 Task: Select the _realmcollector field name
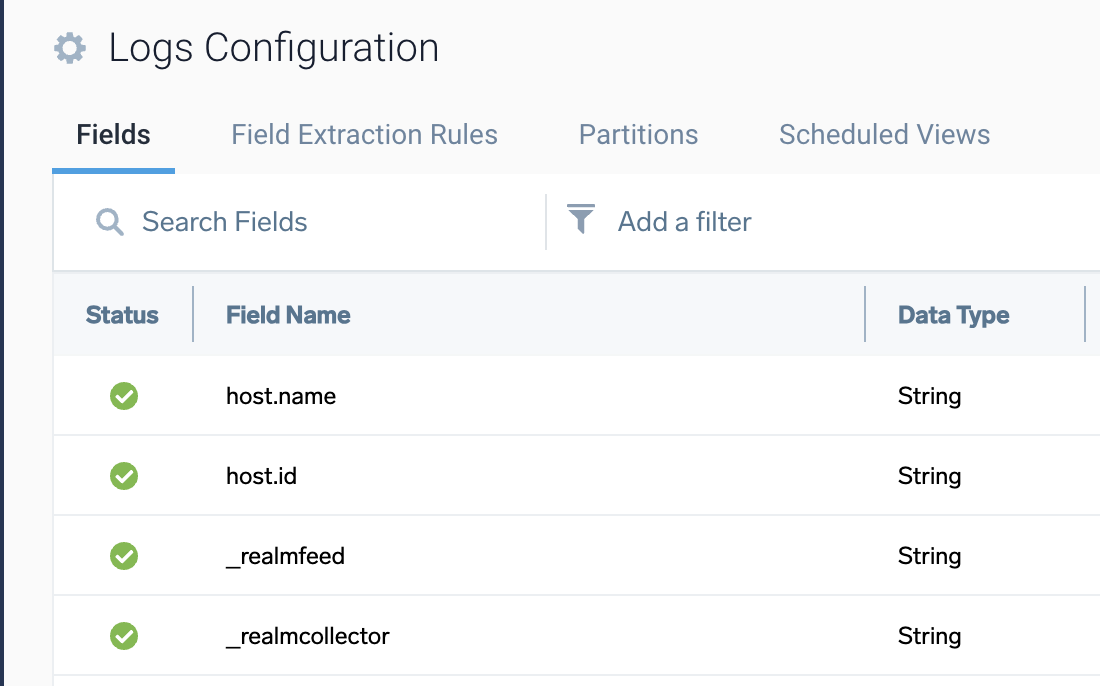click(308, 636)
